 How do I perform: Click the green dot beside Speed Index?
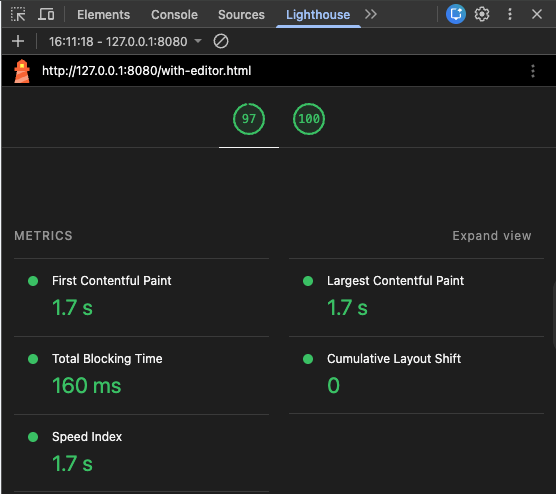coord(33,437)
